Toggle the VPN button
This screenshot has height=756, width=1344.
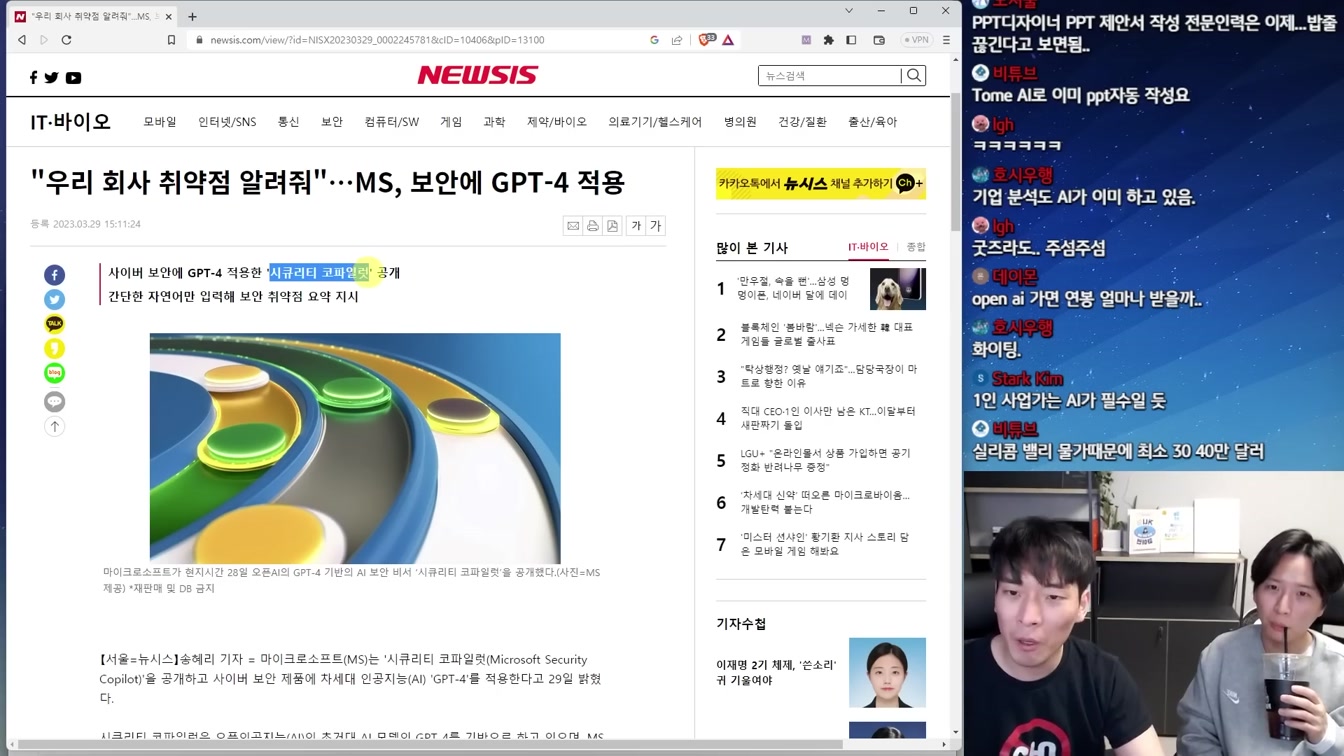pos(916,40)
